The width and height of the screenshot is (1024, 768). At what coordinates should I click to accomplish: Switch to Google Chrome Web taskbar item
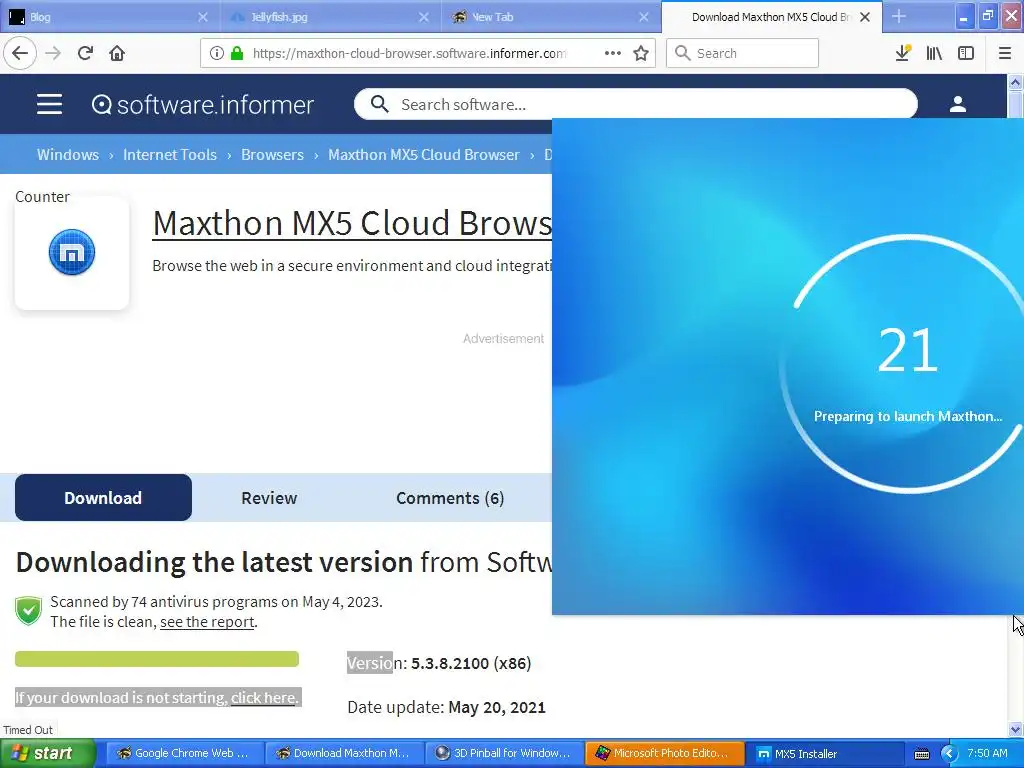pos(183,753)
